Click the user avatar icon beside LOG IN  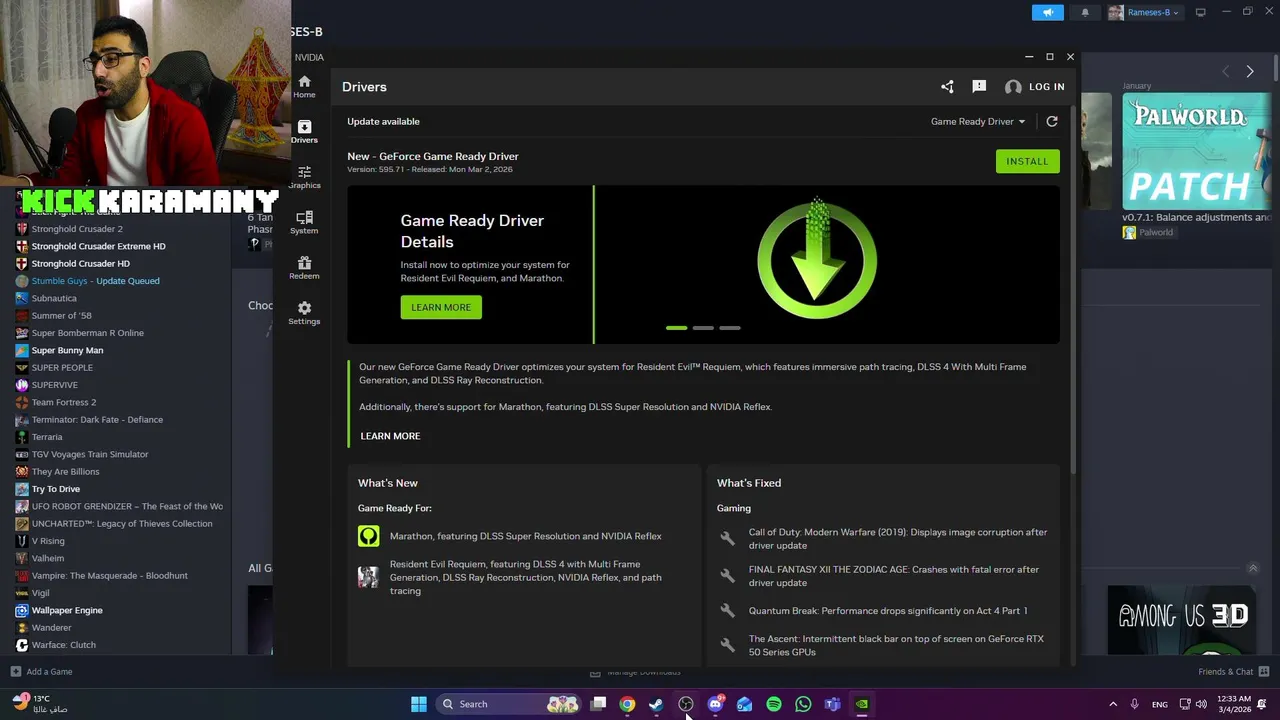[x=1013, y=87]
